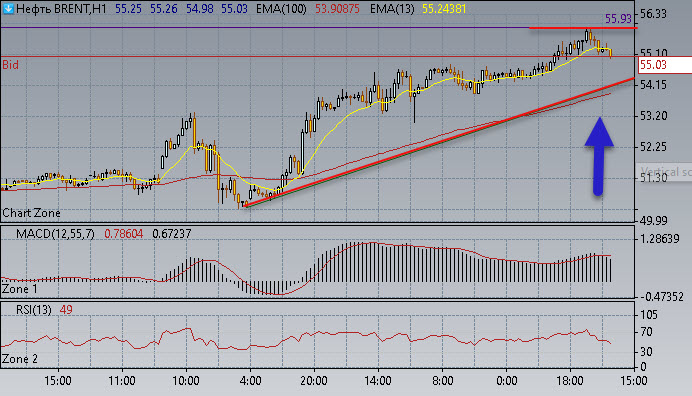Screen dimensions: 692x396
Task: Select the large blue up arrow annotation
Action: click(599, 156)
